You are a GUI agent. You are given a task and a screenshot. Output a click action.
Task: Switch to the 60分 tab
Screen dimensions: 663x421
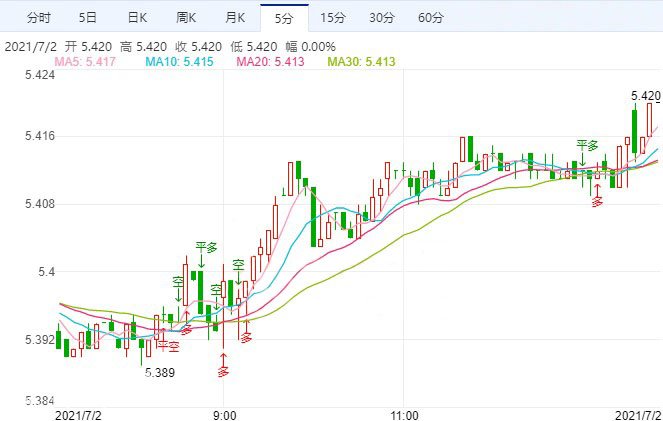[430, 18]
